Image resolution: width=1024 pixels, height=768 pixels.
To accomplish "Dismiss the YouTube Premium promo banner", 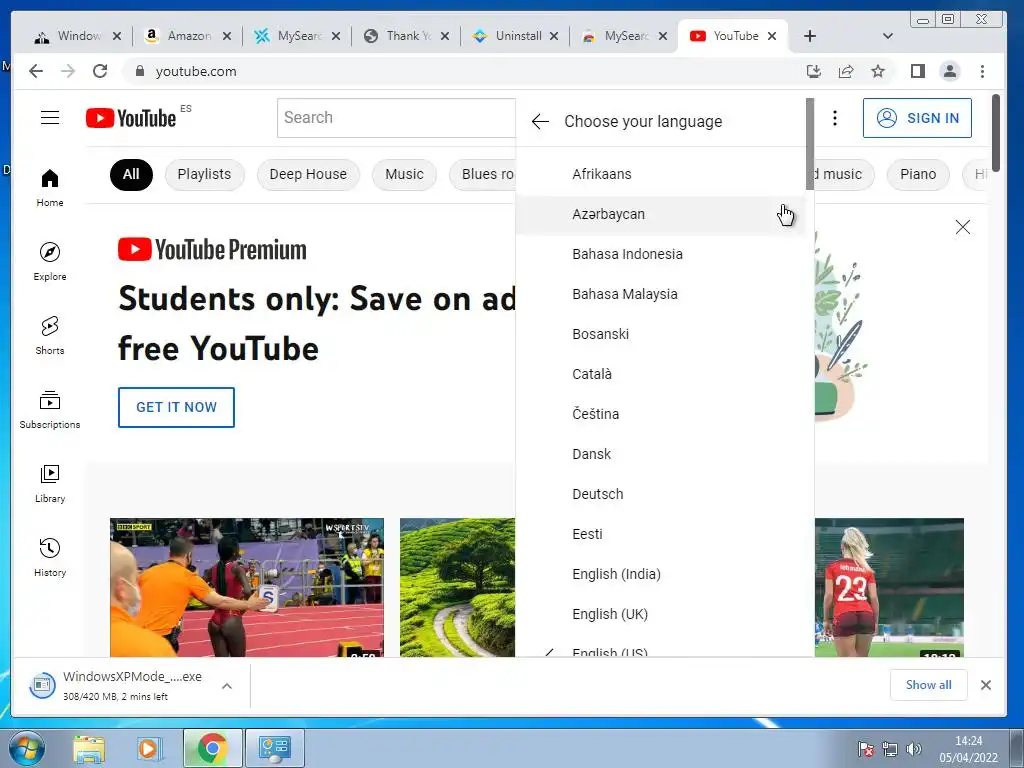I will tap(963, 227).
